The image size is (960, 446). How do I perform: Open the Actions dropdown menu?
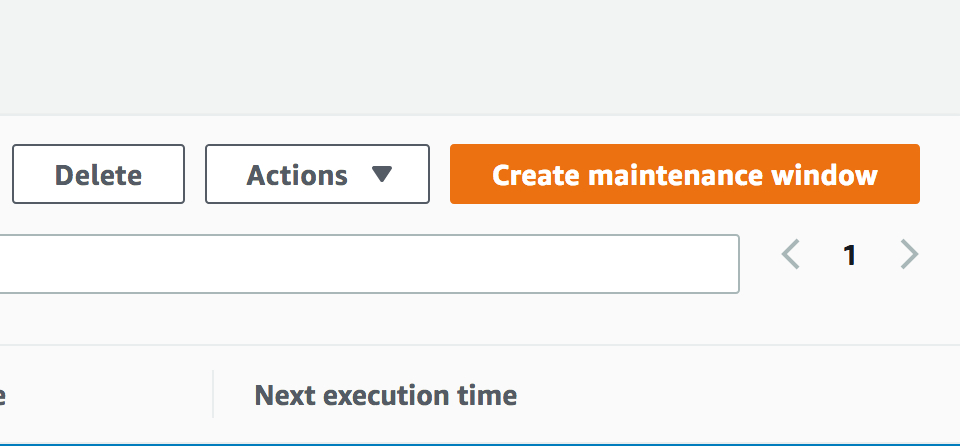317,174
